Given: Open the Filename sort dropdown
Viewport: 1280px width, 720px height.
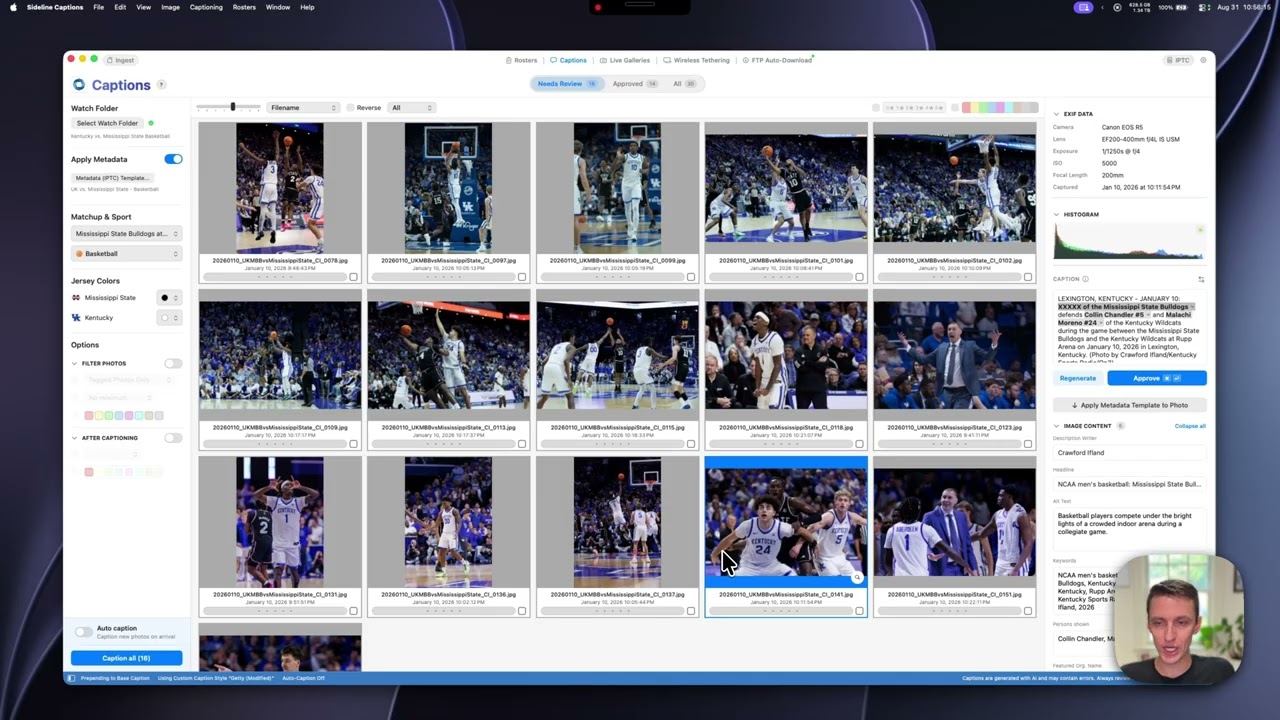Looking at the screenshot, I should [303, 108].
